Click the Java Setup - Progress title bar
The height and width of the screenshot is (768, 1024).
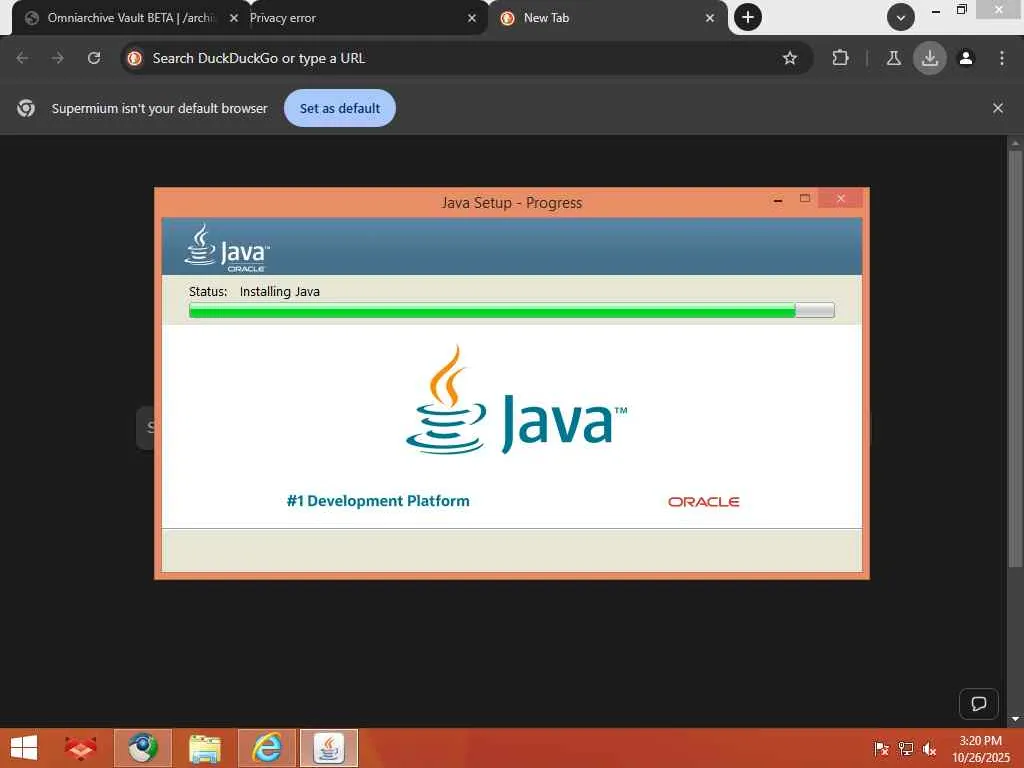pos(511,202)
